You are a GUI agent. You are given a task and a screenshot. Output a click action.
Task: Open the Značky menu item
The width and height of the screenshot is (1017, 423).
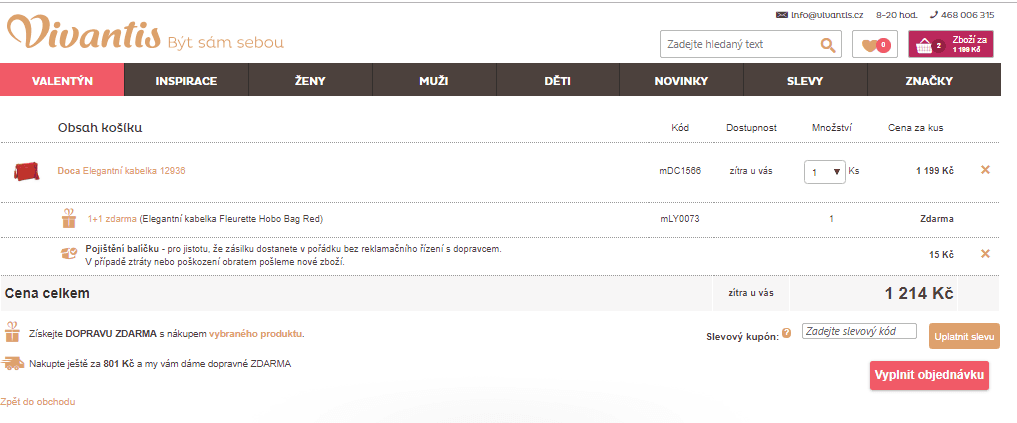(x=928, y=80)
